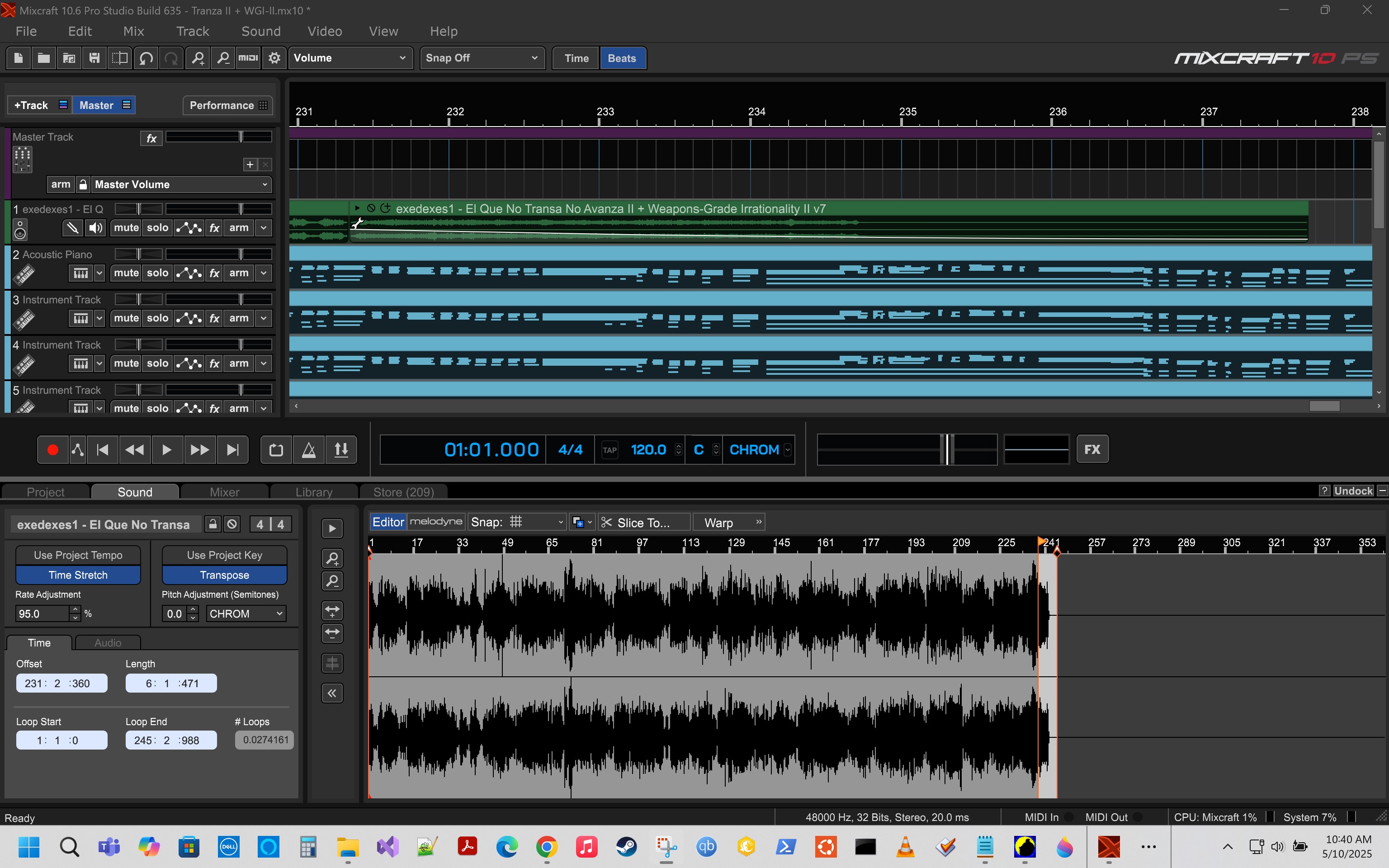Switch to the Library tab
The image size is (1389, 868).
click(314, 492)
